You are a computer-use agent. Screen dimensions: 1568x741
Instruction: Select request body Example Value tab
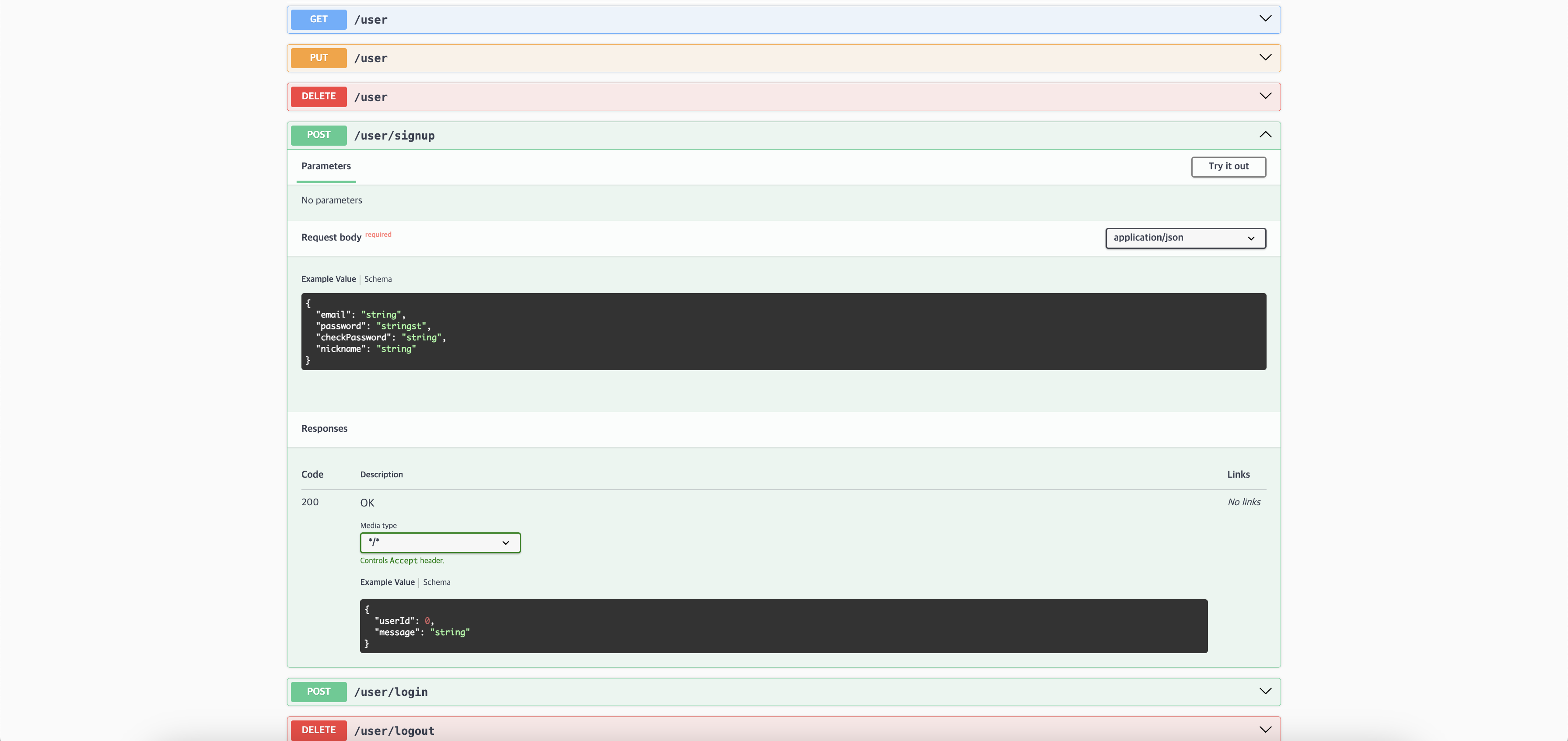[x=328, y=279]
